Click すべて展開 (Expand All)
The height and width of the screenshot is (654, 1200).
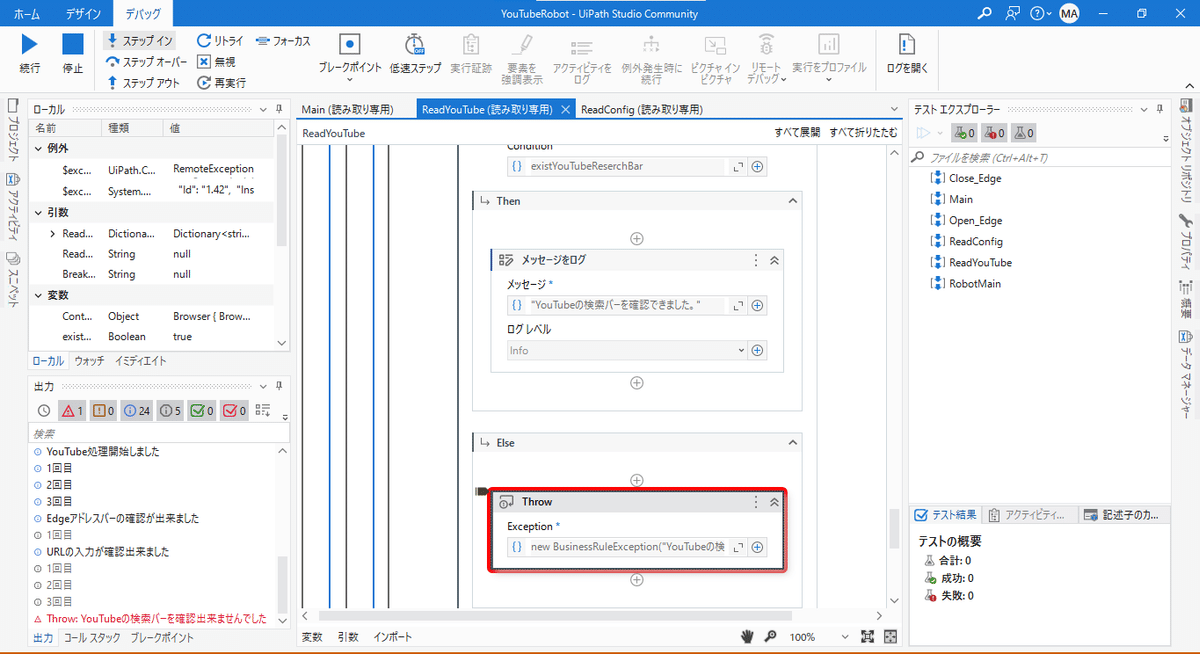[796, 133]
